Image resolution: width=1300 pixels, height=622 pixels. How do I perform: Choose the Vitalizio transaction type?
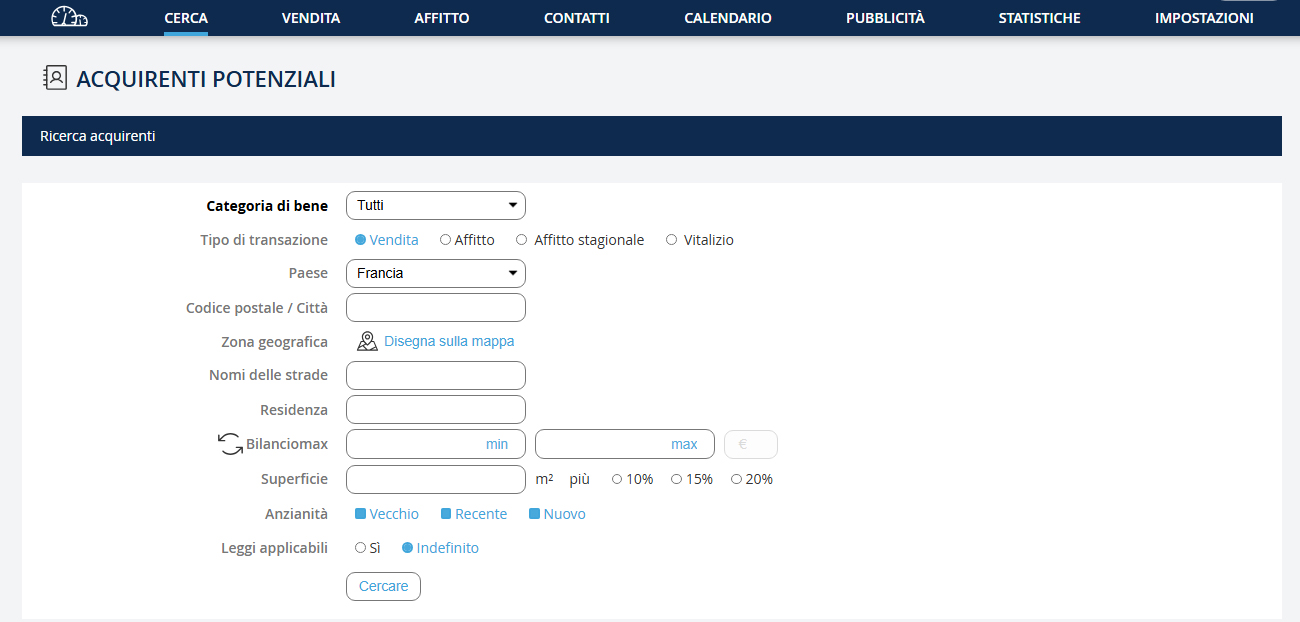pos(672,240)
